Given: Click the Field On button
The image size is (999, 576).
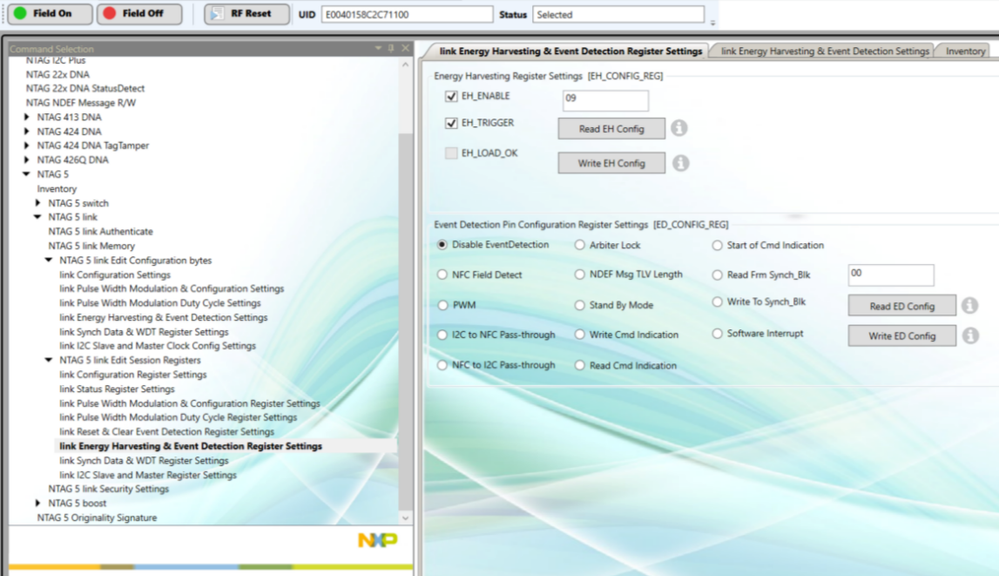Looking at the screenshot, I should pos(49,13).
